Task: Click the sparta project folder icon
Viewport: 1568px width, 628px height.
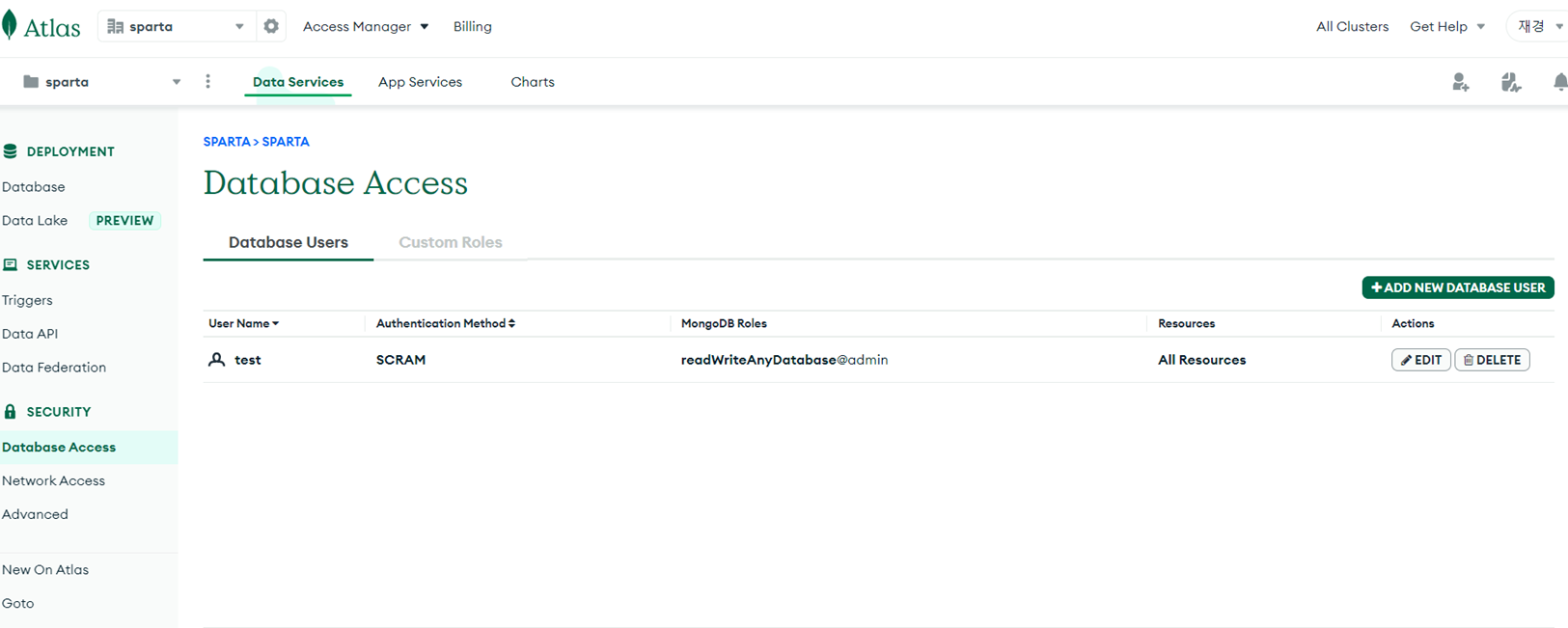Action: pos(31,82)
